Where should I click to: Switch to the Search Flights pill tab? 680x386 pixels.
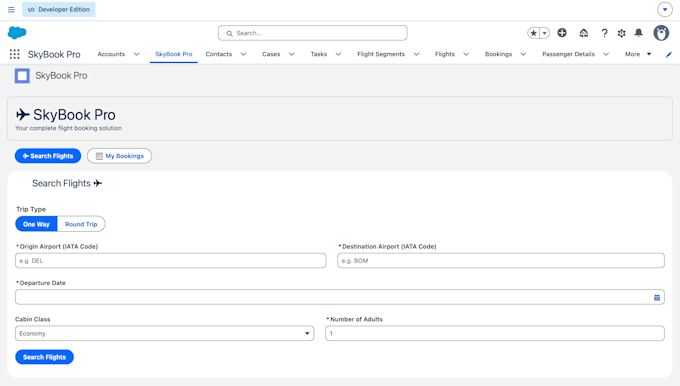coord(48,156)
